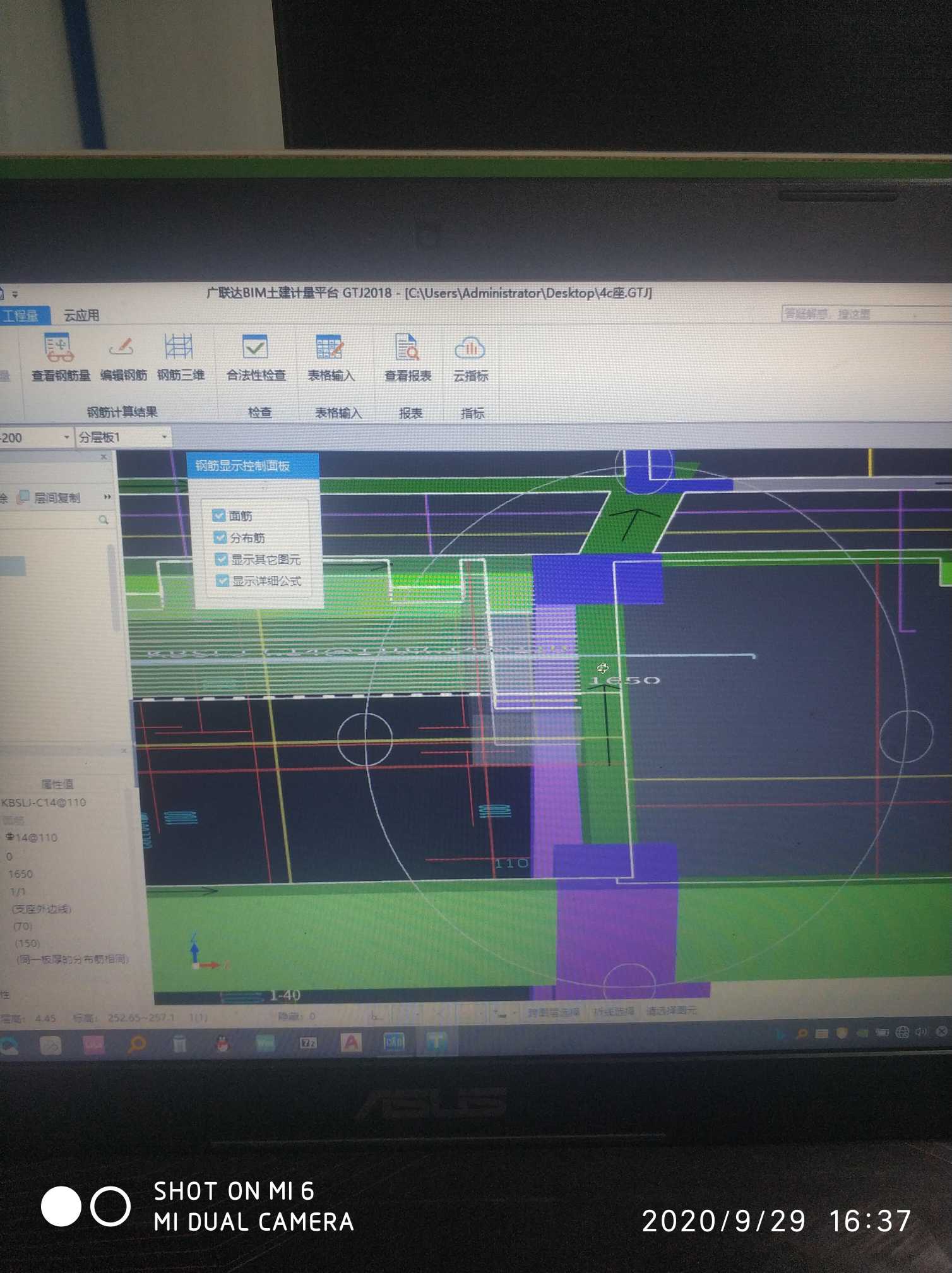Toggle the 分布筋 checkbox
The width and height of the screenshot is (952, 1273).
tap(220, 537)
